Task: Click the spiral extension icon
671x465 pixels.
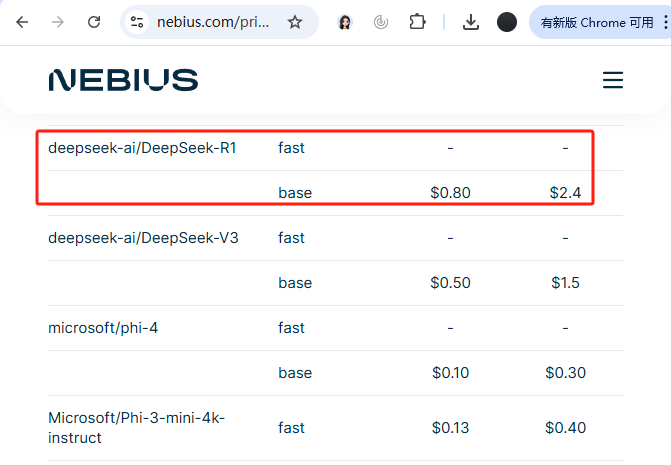Action: [381, 22]
